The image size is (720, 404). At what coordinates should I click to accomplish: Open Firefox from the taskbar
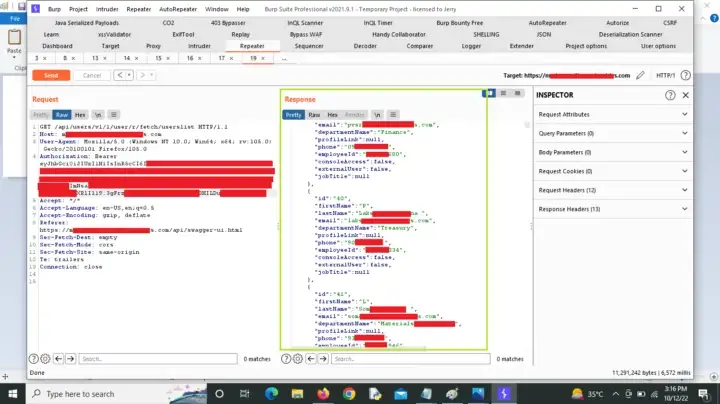point(323,394)
